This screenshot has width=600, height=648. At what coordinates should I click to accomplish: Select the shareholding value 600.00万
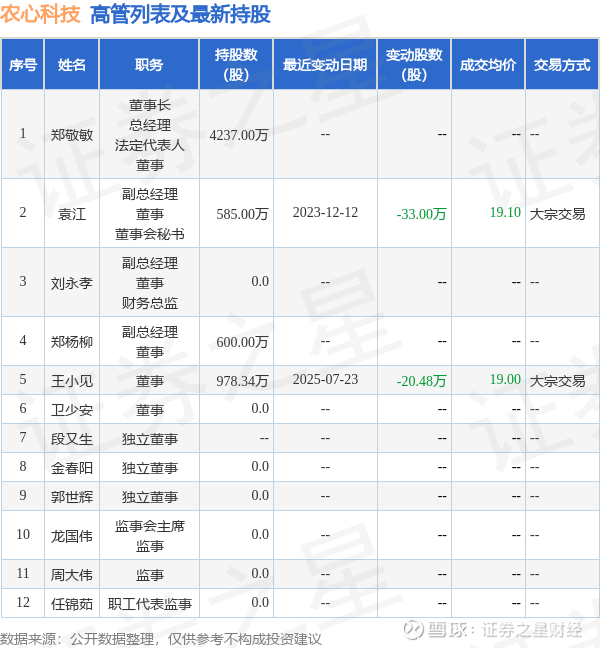(x=243, y=342)
